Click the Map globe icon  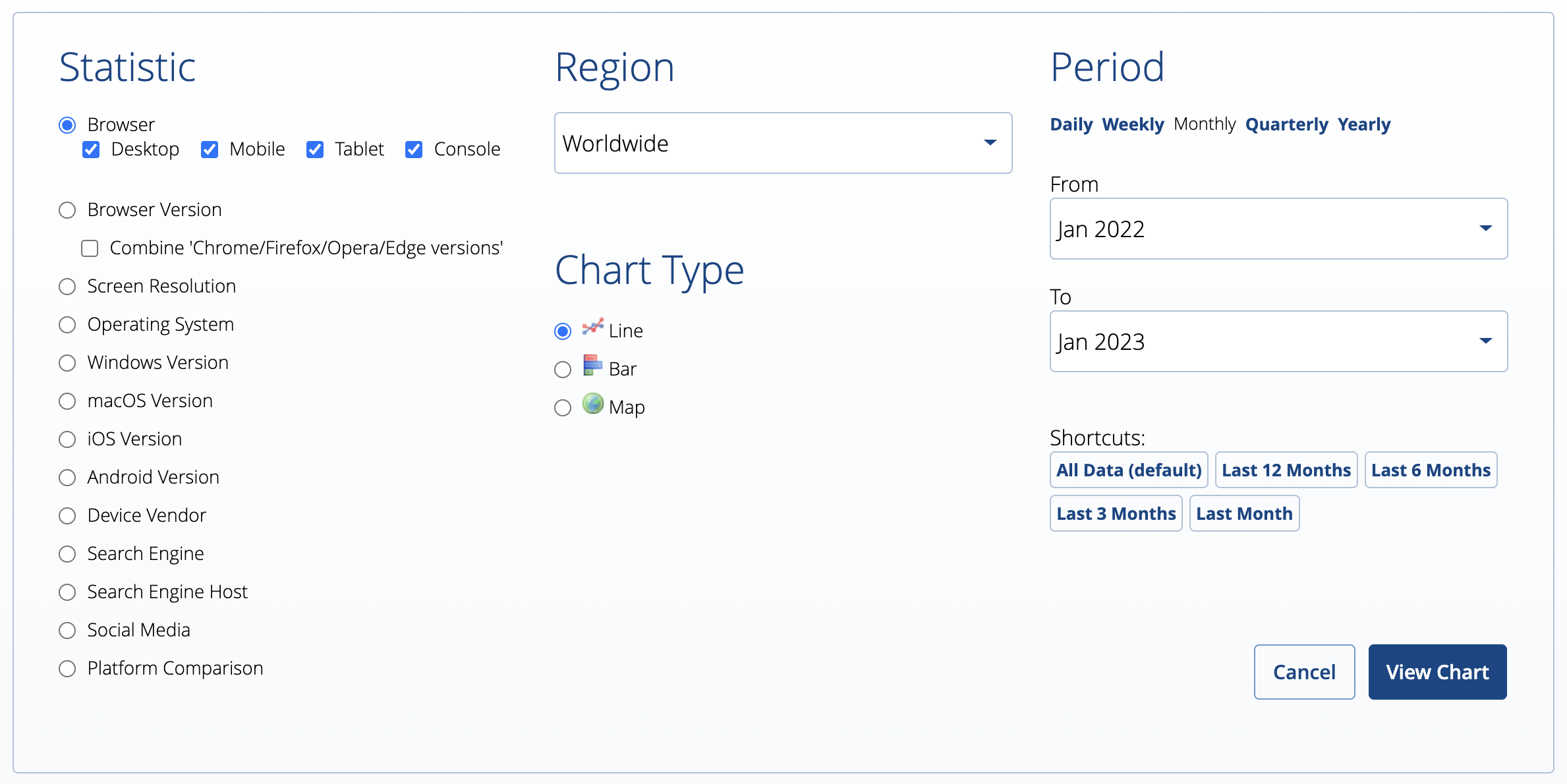pos(592,404)
